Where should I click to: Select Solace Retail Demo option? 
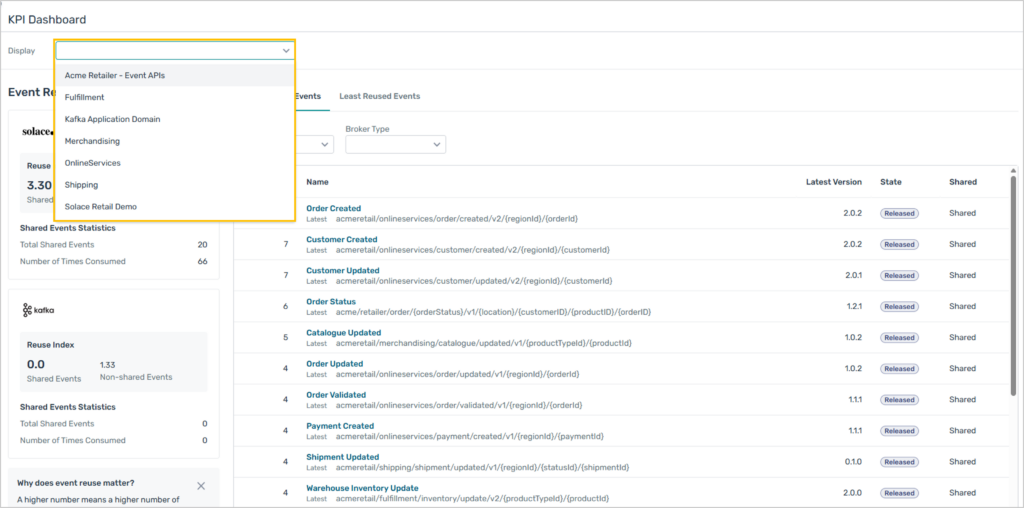tap(101, 207)
